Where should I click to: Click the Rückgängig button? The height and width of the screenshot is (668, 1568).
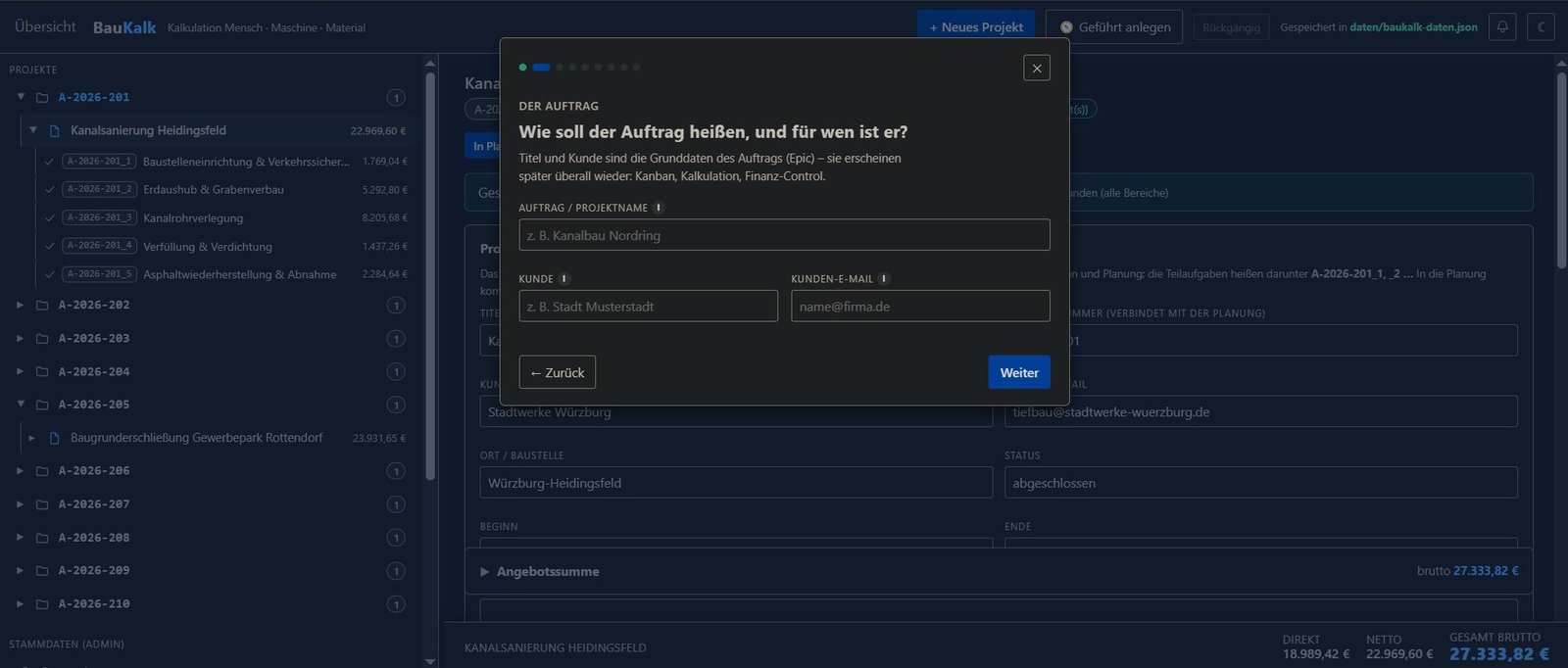click(1231, 27)
